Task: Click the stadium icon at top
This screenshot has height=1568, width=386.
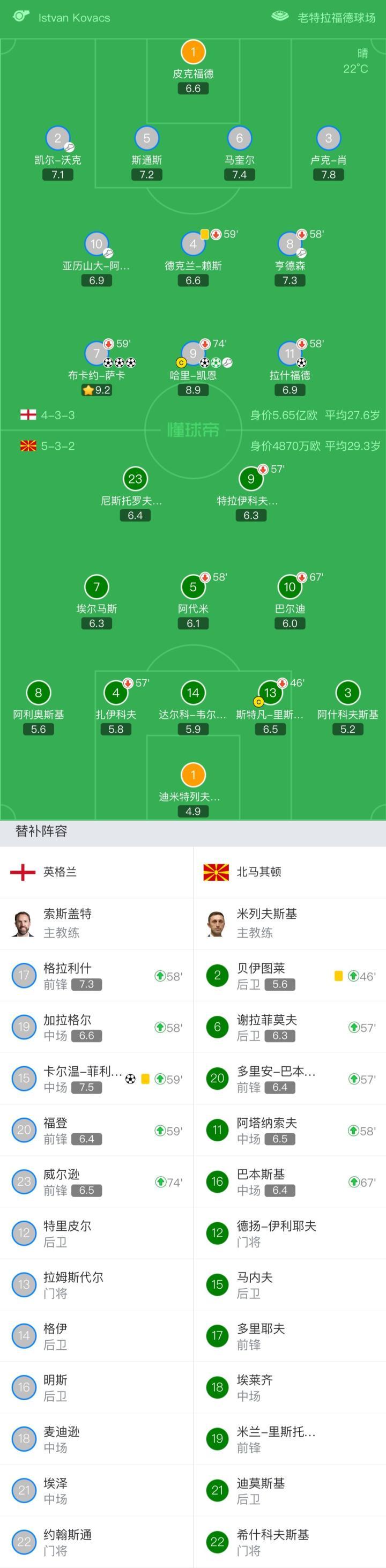Action: click(x=279, y=17)
